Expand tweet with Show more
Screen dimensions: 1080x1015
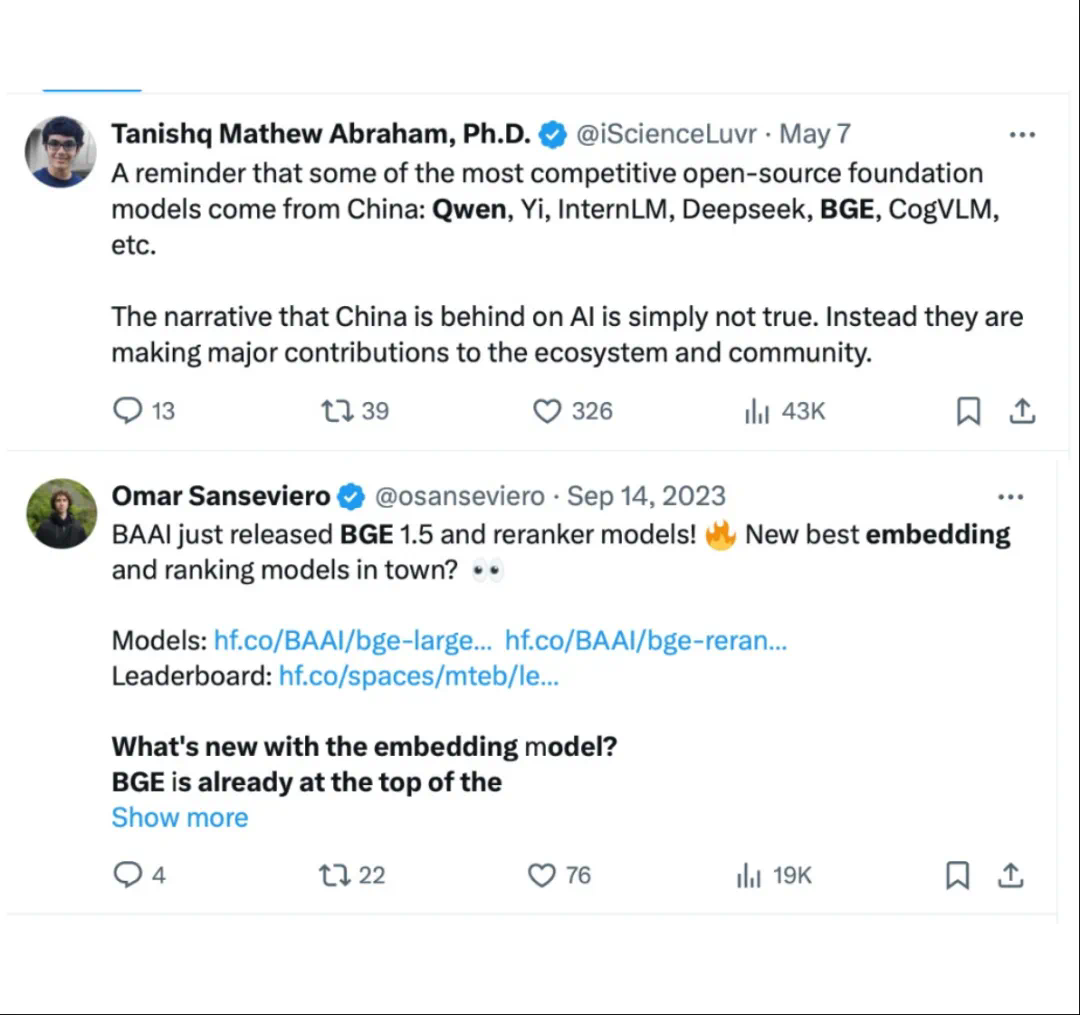(180, 817)
